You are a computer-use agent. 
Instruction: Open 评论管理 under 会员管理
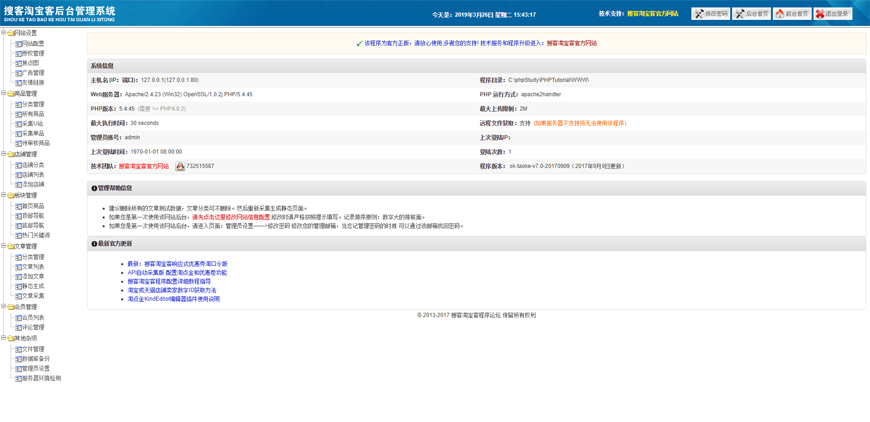tap(33, 327)
